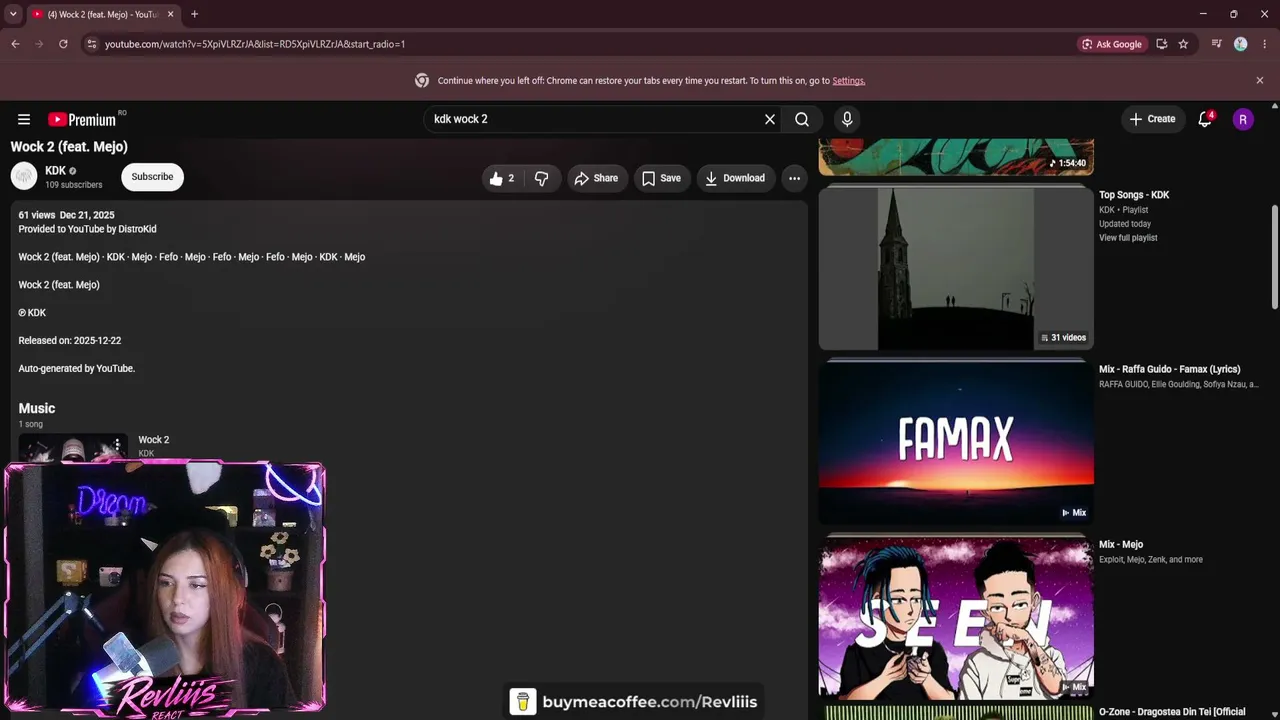This screenshot has width=1280, height=720.
Task: Open the Top Songs - KDK playlist thumbnail
Action: [956, 268]
